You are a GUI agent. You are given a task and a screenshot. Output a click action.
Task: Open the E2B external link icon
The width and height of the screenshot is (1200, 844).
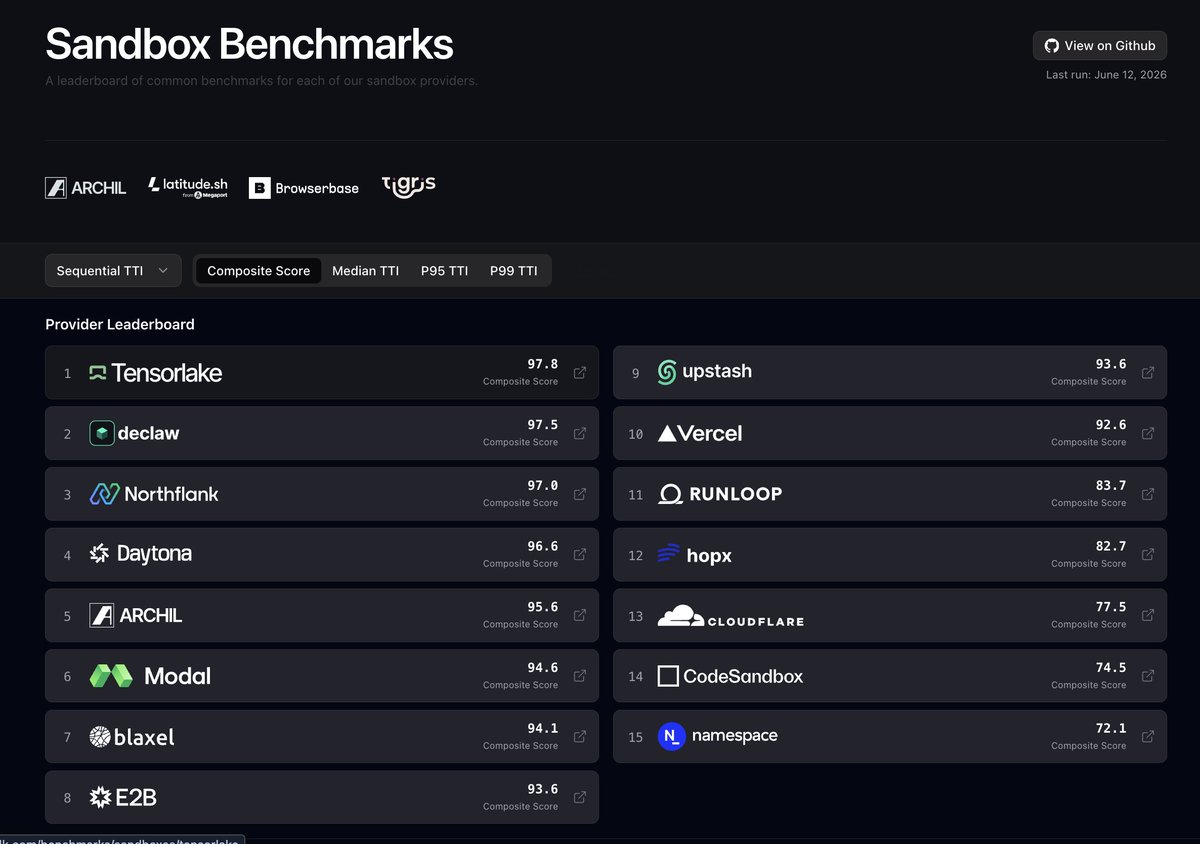click(x=580, y=798)
